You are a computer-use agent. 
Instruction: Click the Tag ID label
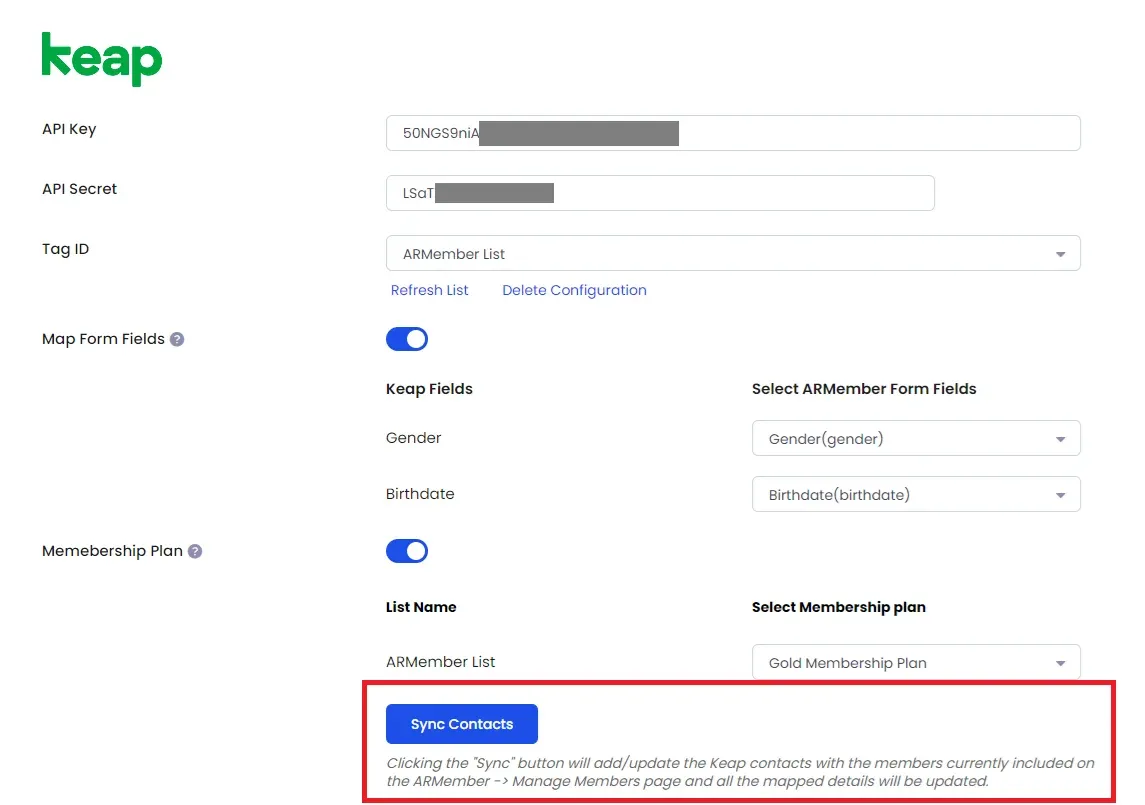click(66, 249)
